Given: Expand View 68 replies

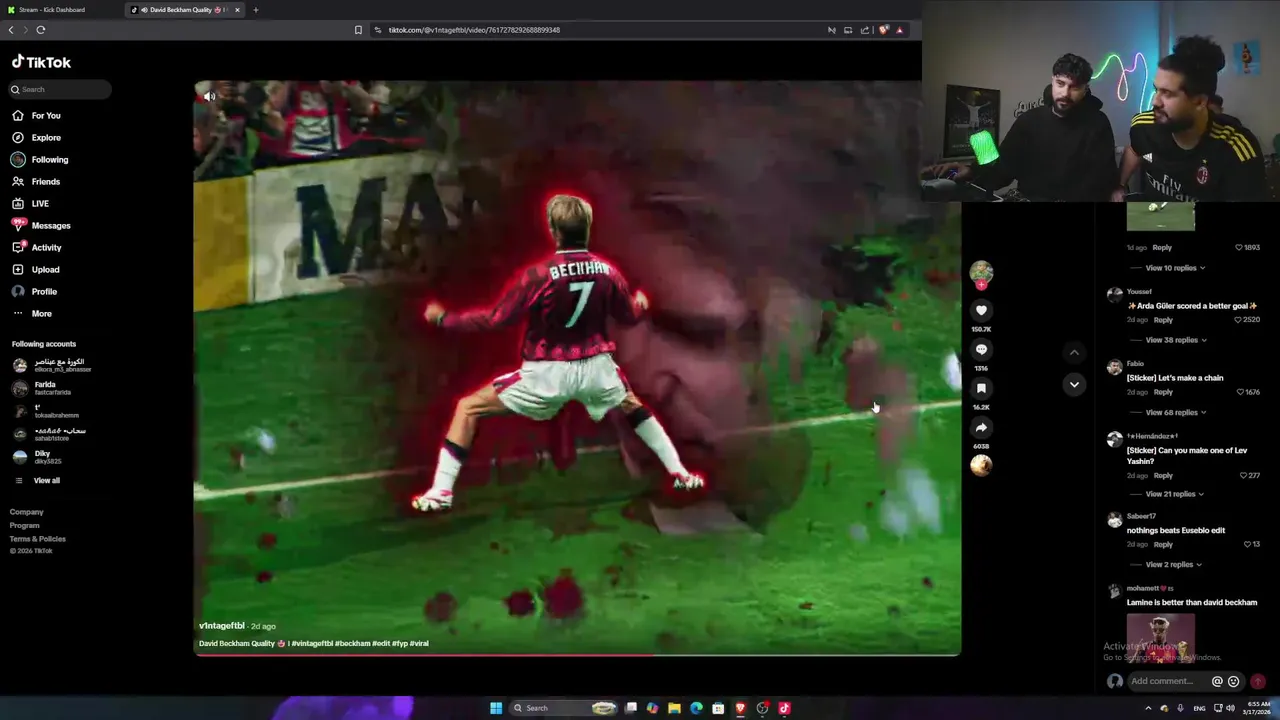Looking at the screenshot, I should click(1175, 412).
